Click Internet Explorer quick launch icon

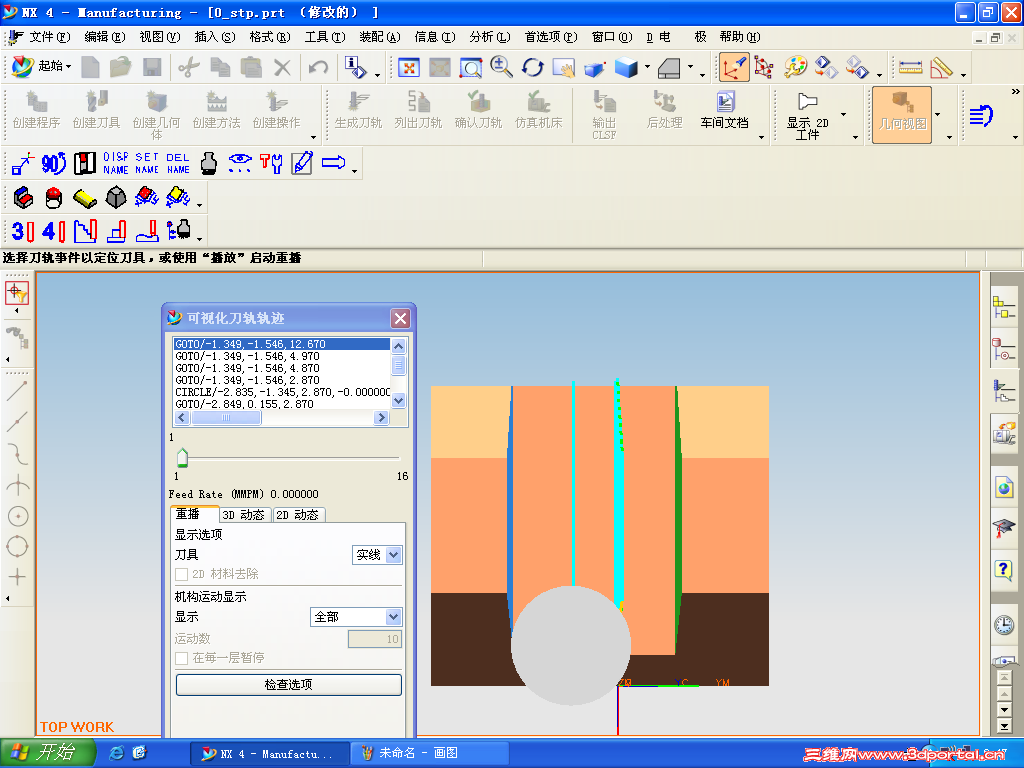point(117,753)
